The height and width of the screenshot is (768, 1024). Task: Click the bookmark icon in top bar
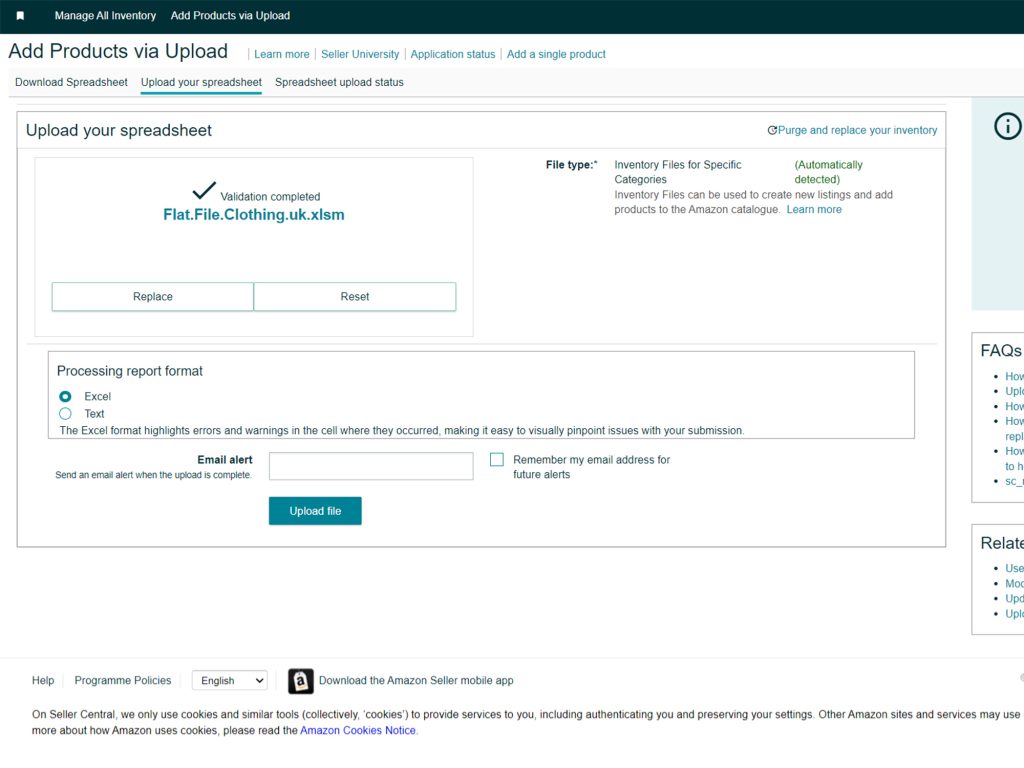pyautogui.click(x=20, y=16)
